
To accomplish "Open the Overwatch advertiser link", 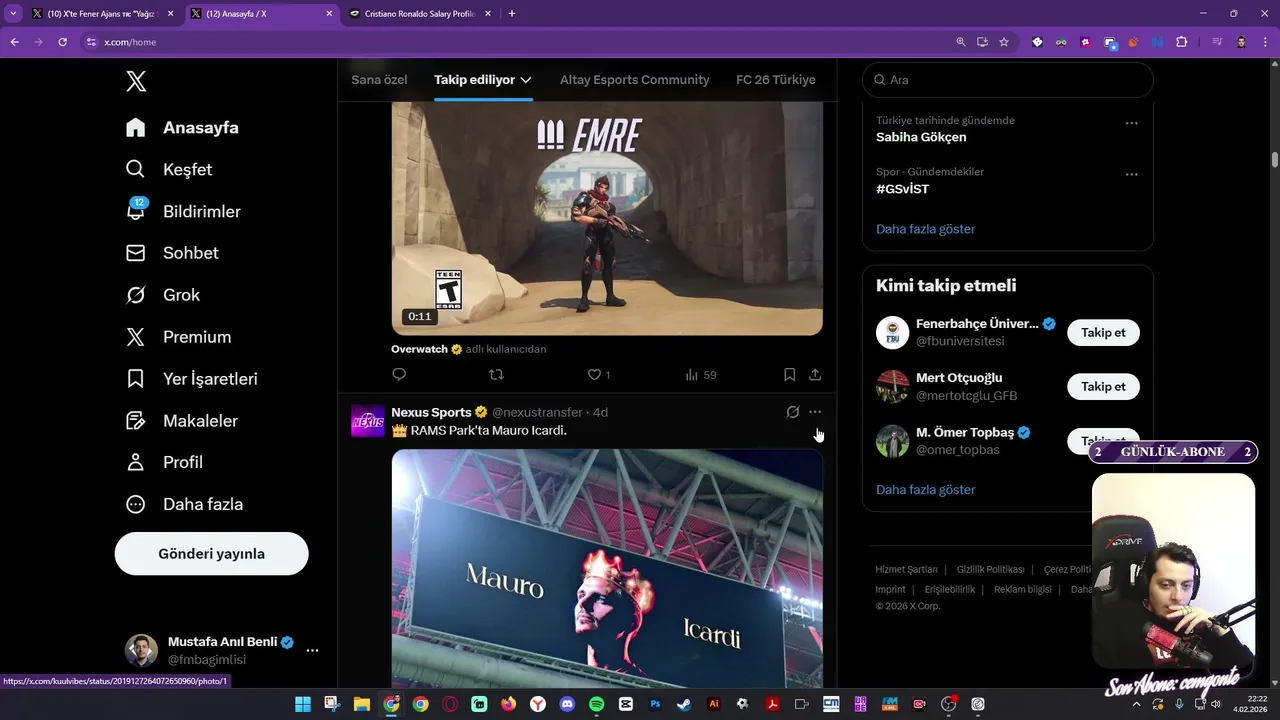I will (419, 349).
